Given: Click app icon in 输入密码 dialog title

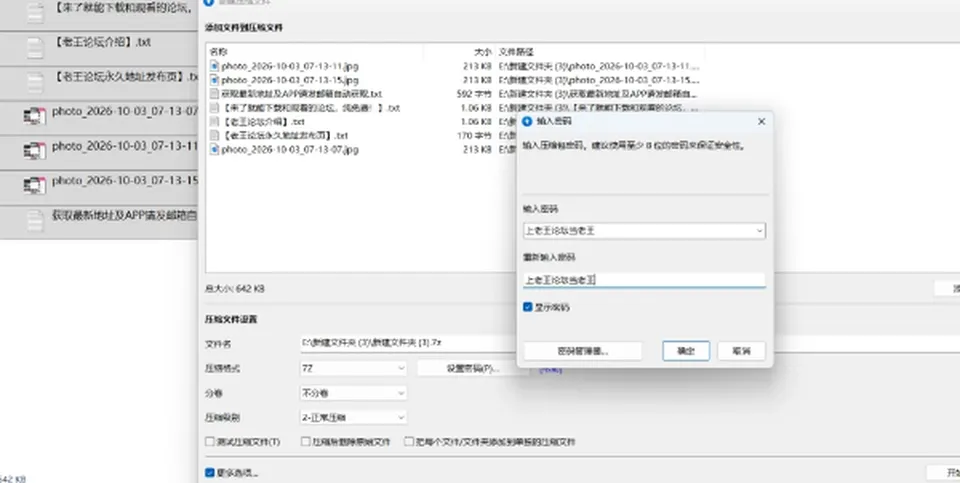Looking at the screenshot, I should tap(527, 121).
